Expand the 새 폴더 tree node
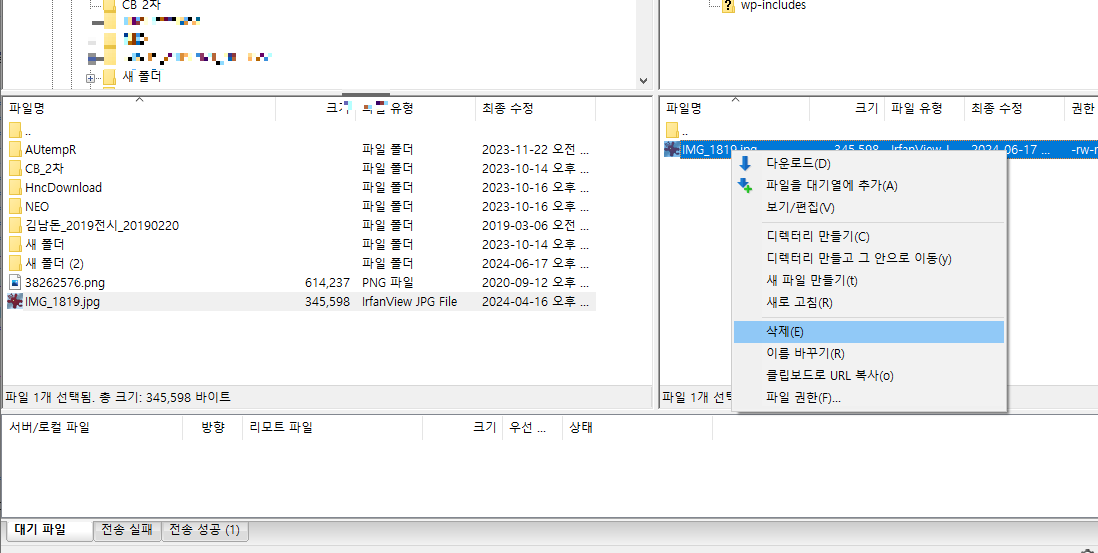 (90, 78)
